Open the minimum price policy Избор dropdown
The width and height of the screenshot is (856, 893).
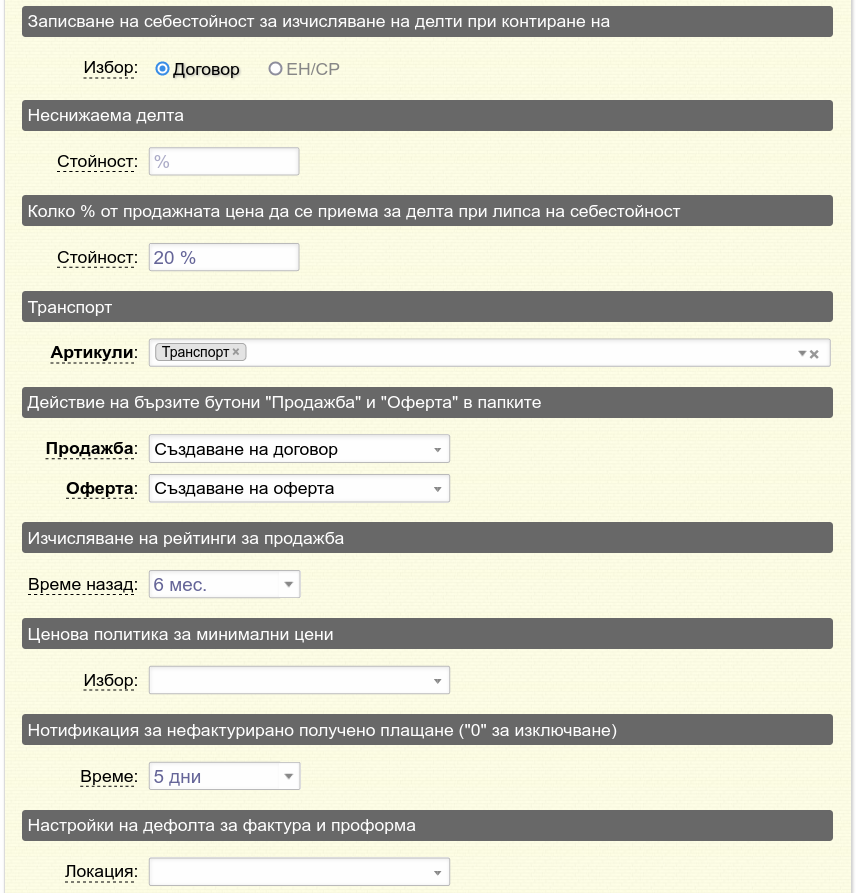[299, 680]
